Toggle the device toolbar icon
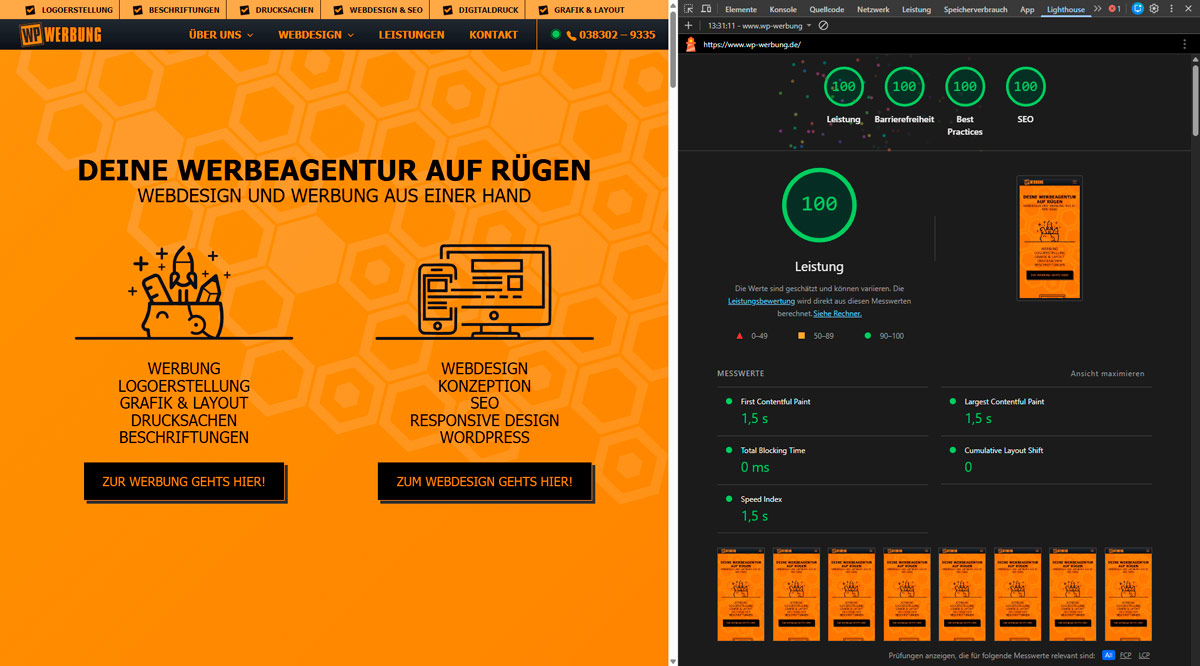 (707, 9)
